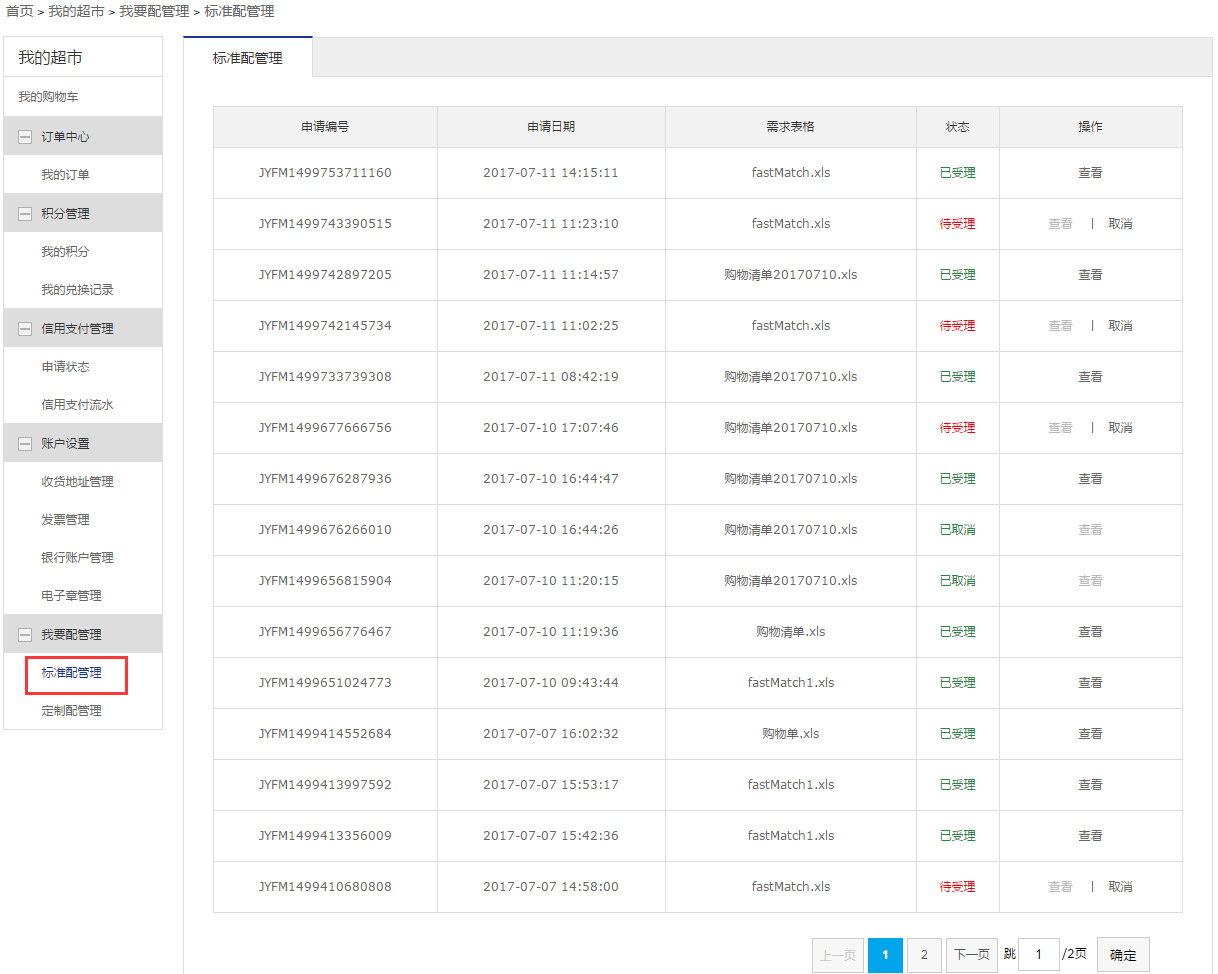Click 首页 in the breadcrumb
The width and height of the screenshot is (1218, 974).
pos(19,11)
